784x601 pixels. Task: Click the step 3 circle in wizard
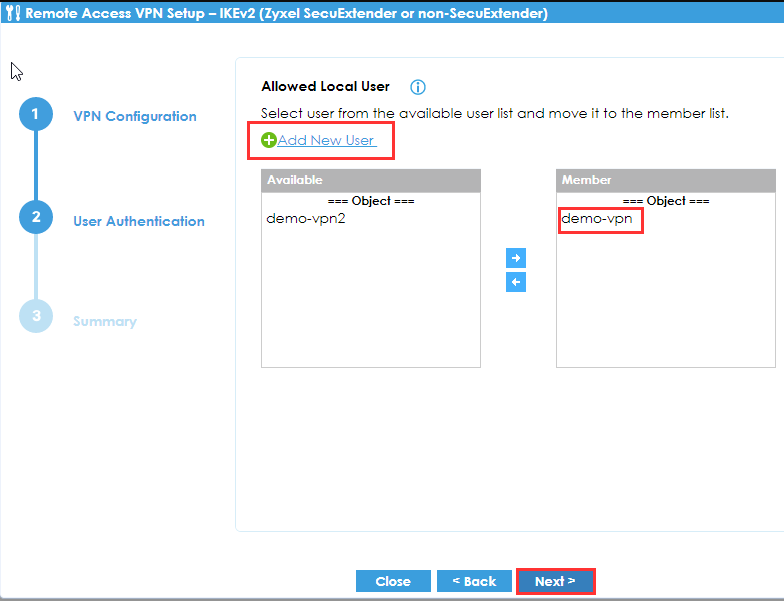(x=35, y=317)
